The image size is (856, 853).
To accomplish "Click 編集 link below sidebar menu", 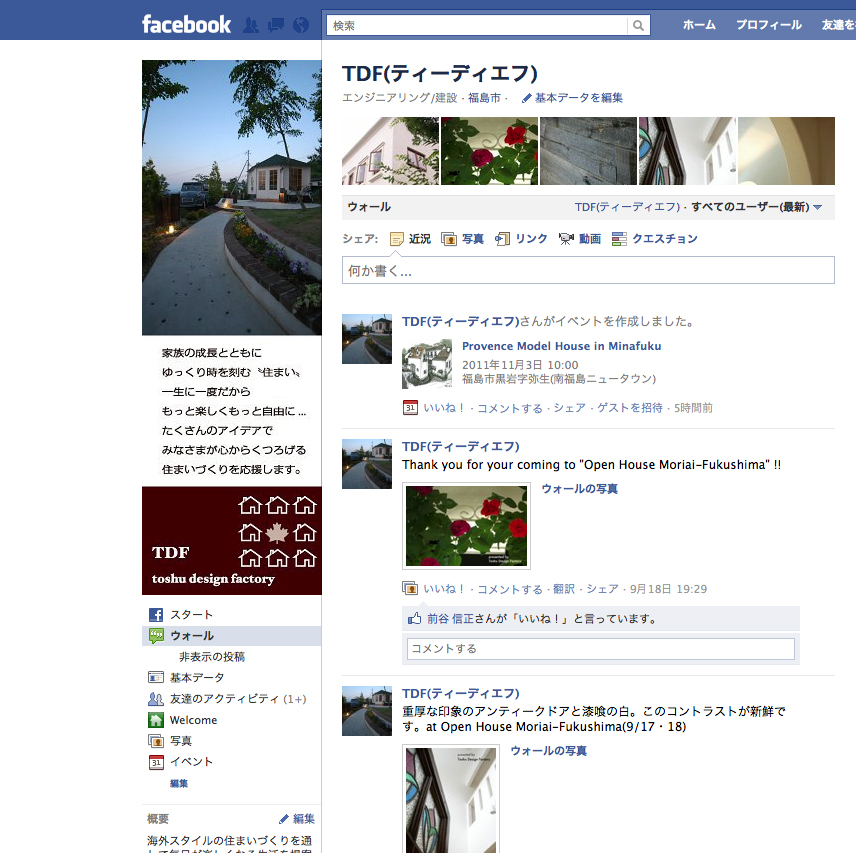I will point(179,783).
